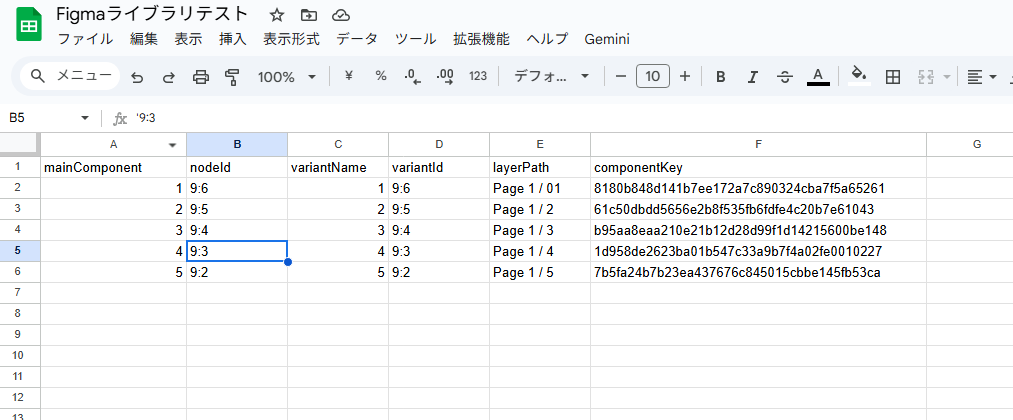The image size is (1013, 420).
Task: Increase font size with plus button
Action: [685, 77]
